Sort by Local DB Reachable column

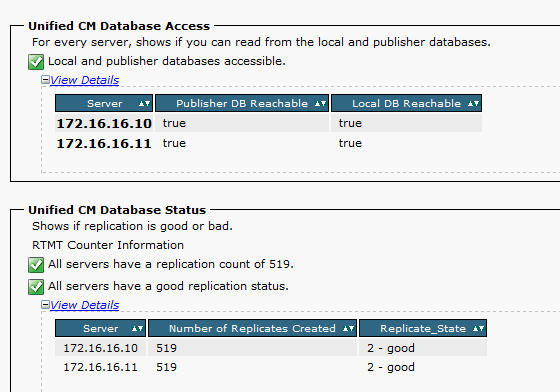pyautogui.click(x=473, y=104)
